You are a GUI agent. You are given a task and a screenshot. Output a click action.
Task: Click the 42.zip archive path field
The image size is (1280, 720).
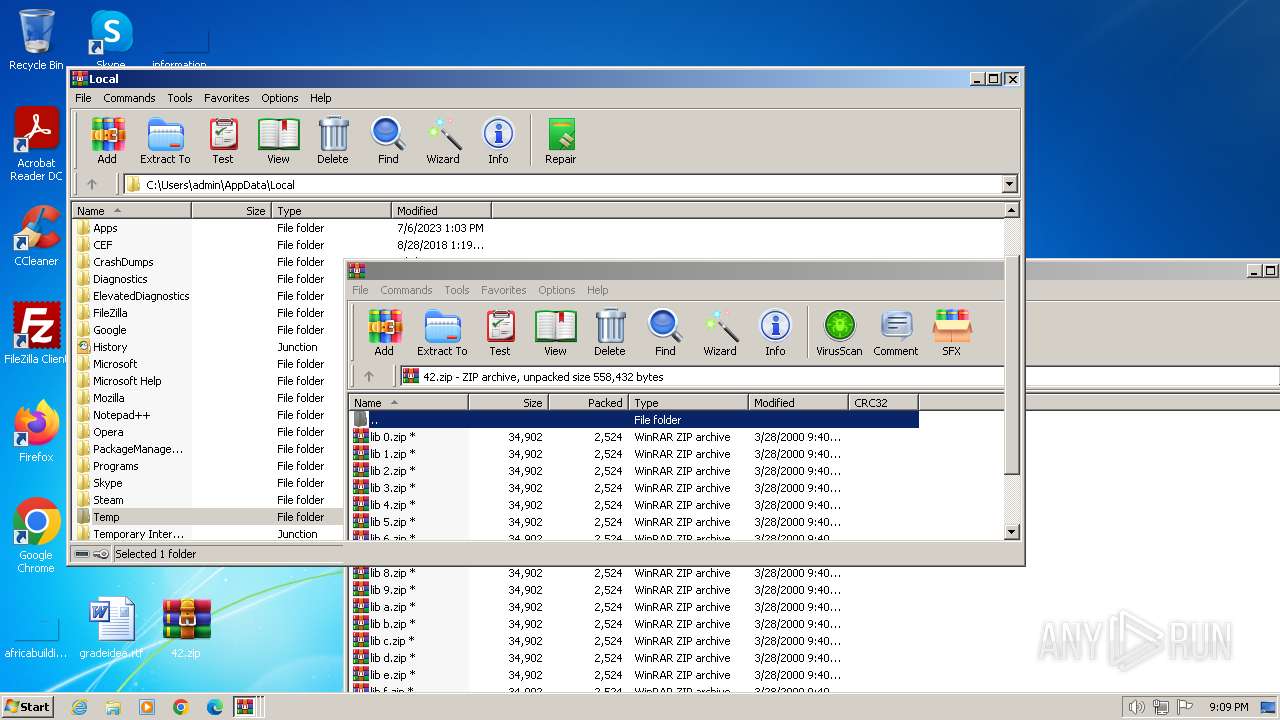[x=702, y=377]
